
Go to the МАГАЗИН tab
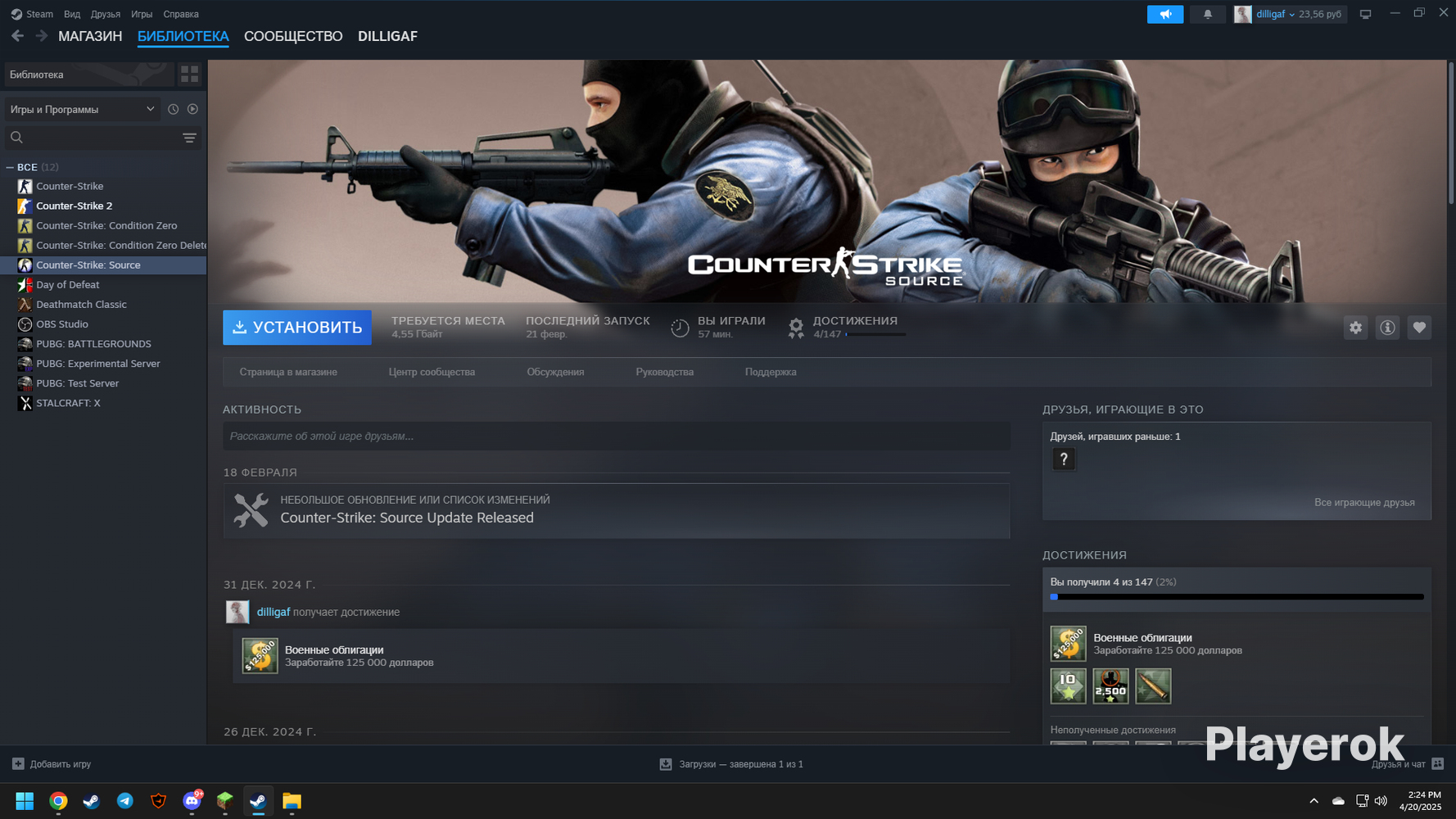[90, 36]
